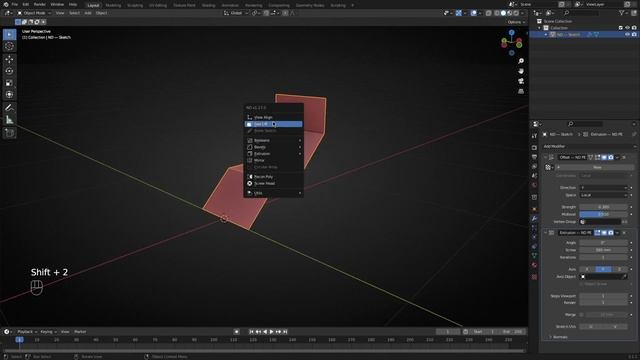This screenshot has width=640, height=360.
Task: Open the Scene properties tab
Action: [534, 176]
